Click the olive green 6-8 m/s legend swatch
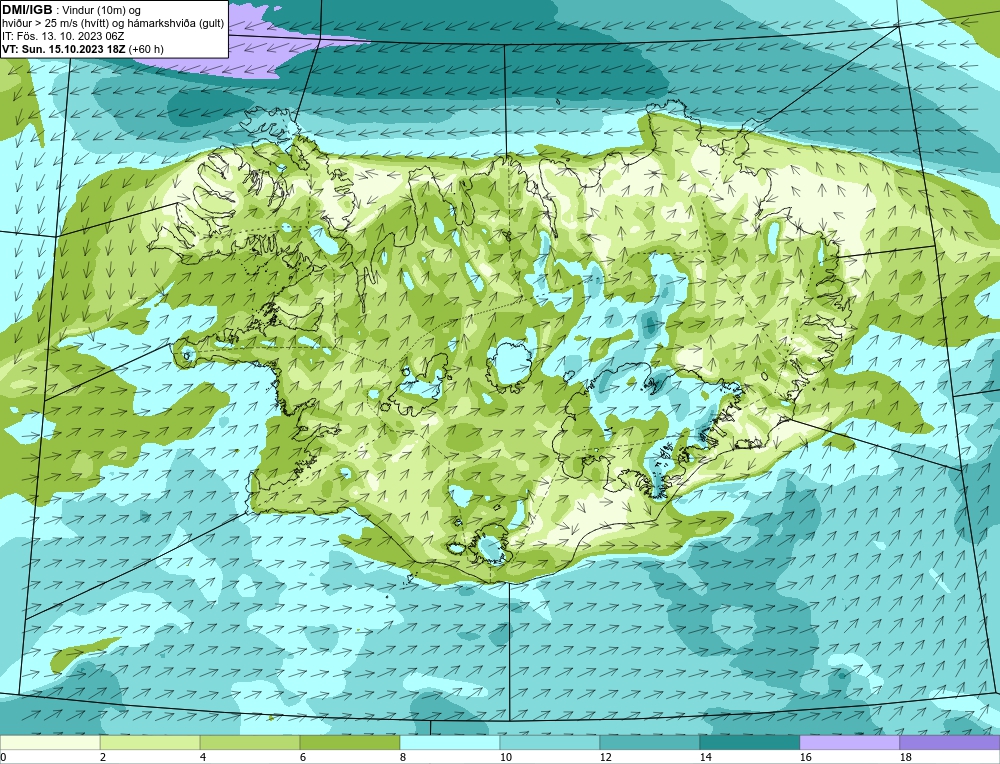1000x764 pixels. [350, 743]
